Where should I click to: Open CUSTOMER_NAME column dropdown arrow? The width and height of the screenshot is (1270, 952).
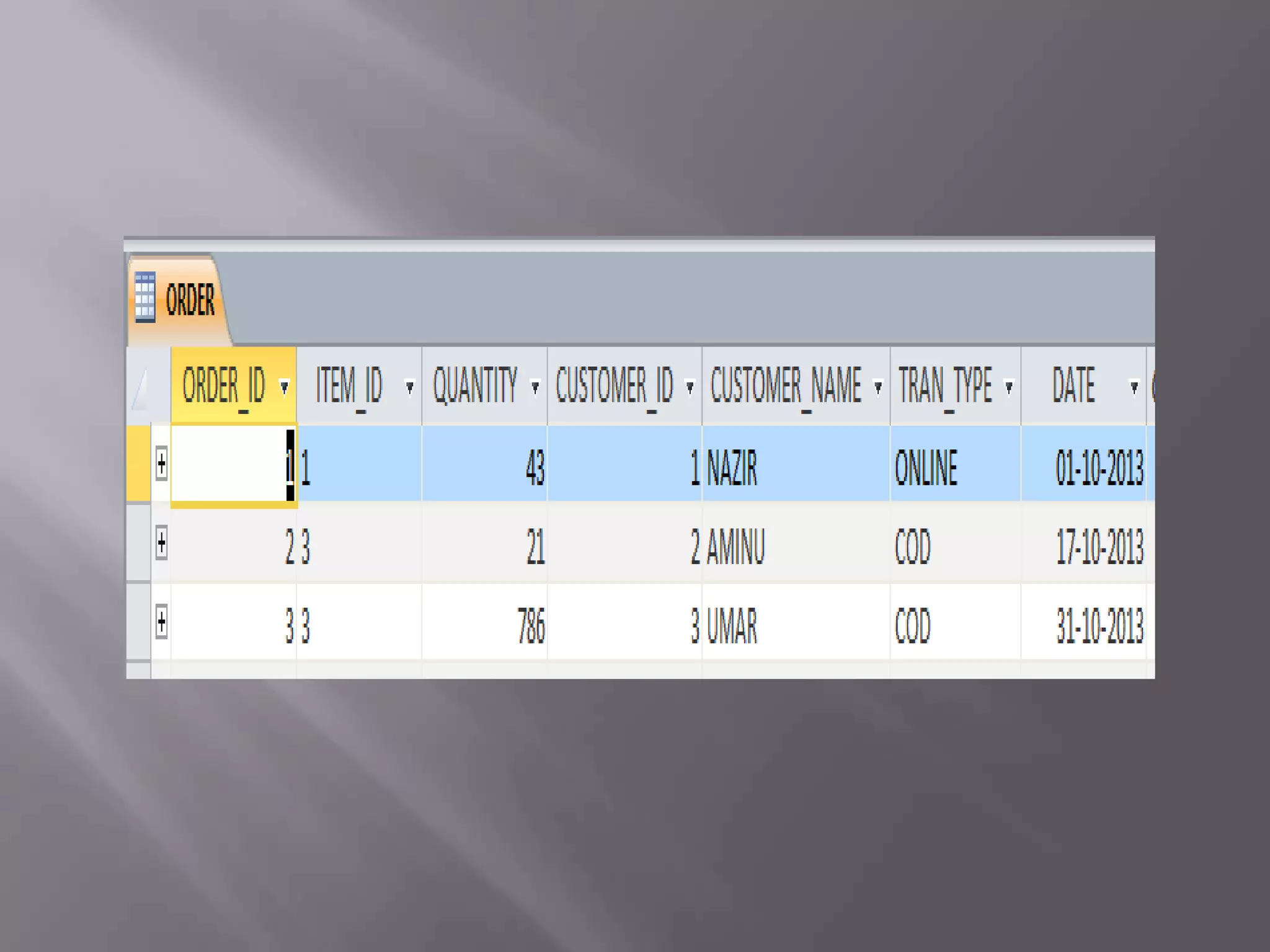pyautogui.click(x=878, y=387)
